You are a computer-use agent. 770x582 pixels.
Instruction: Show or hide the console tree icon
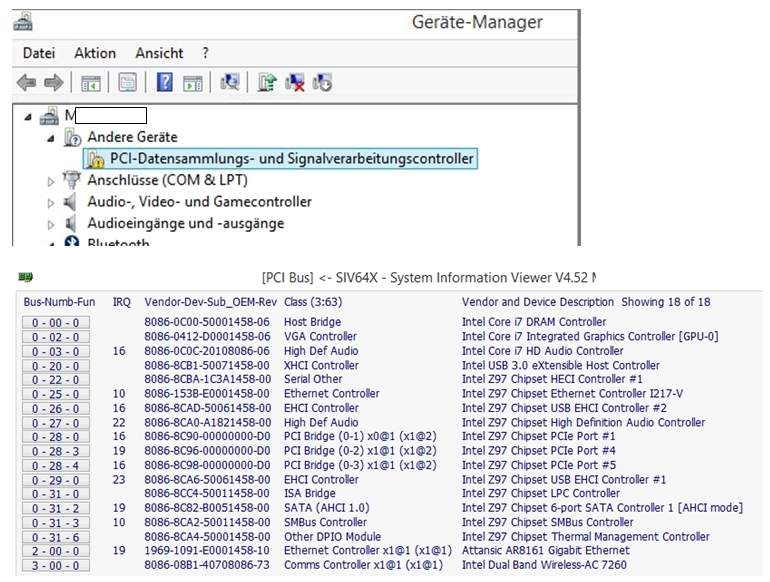pos(91,83)
